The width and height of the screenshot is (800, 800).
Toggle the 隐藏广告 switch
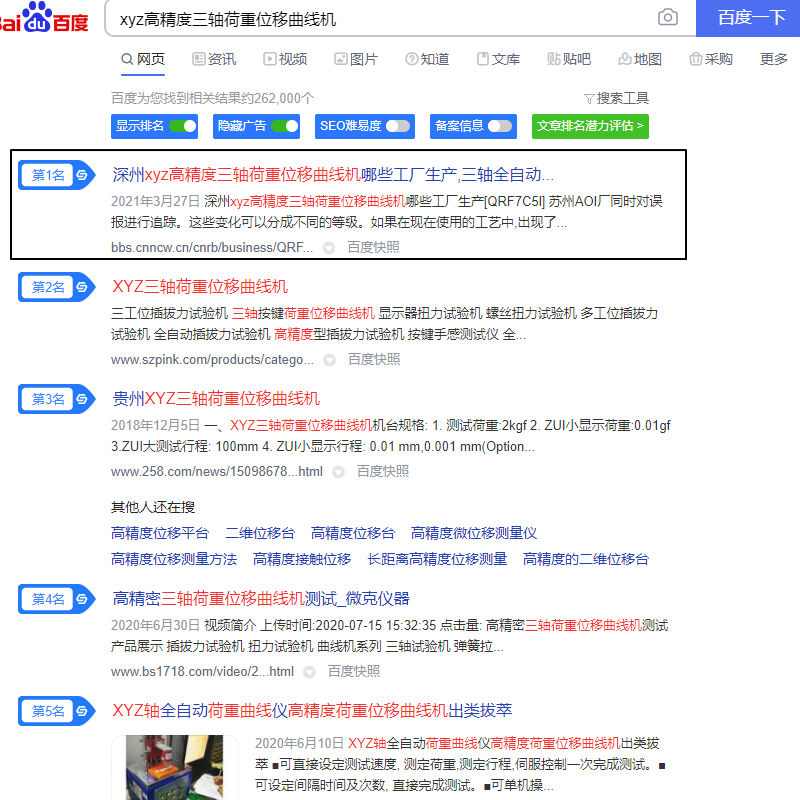(x=285, y=126)
